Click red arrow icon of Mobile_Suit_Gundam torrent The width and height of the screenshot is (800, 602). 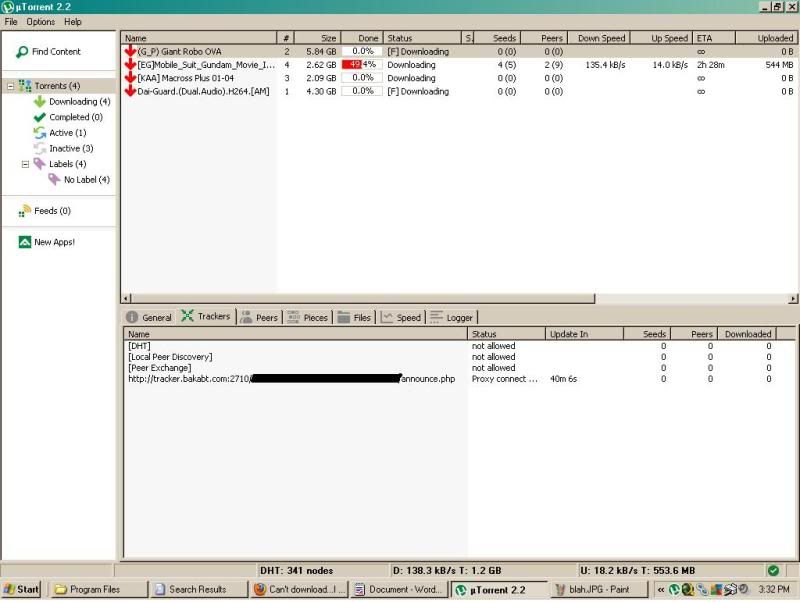pos(130,64)
